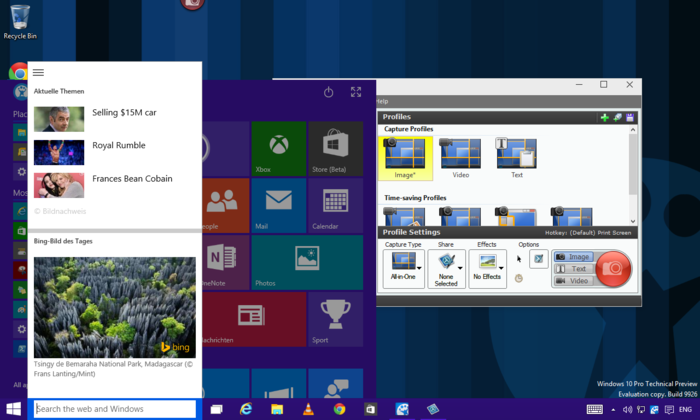Switch capture mode to Image
The height and width of the screenshot is (420, 700).
pos(574,257)
